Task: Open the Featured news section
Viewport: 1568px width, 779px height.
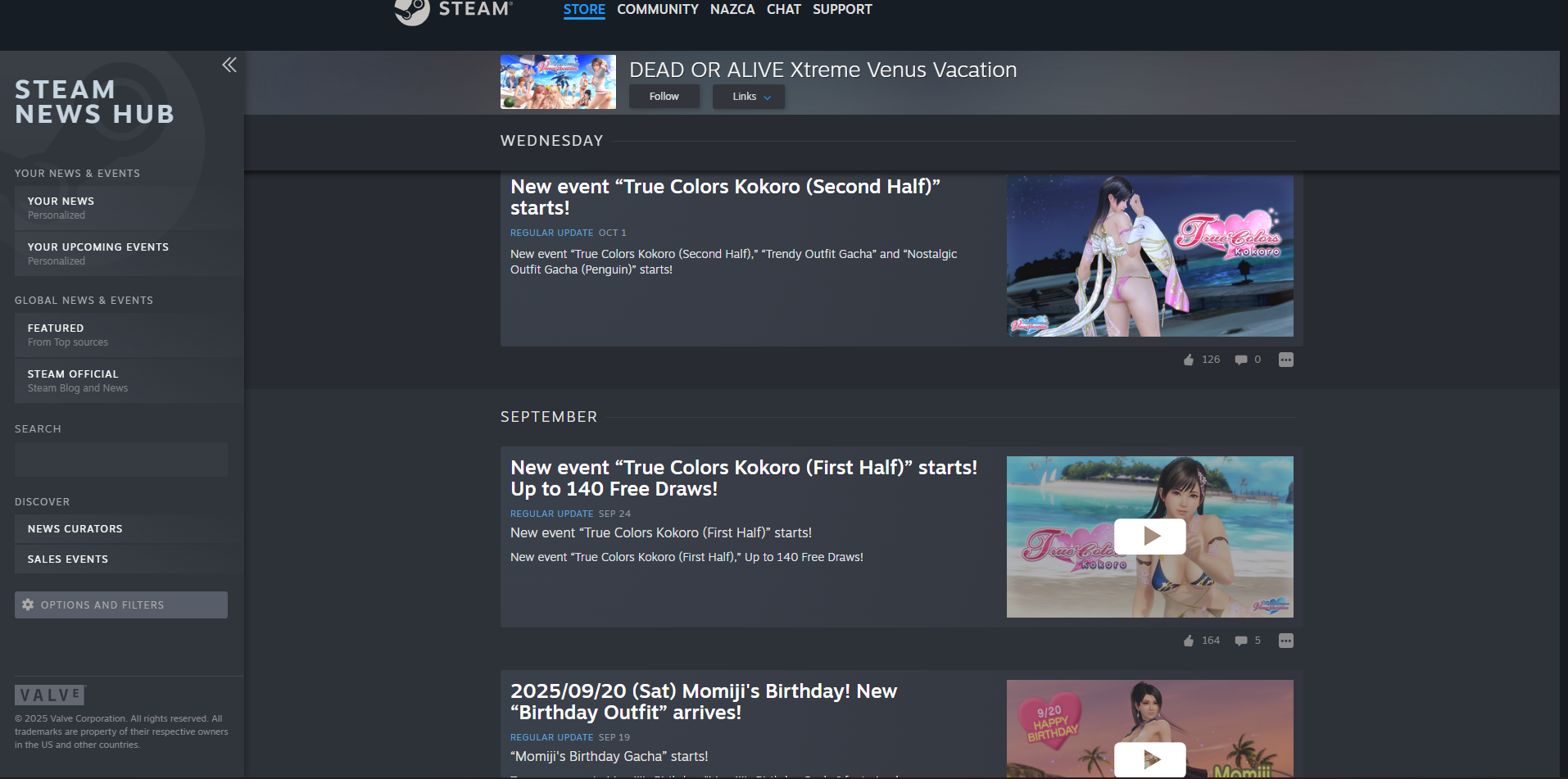Action: (x=129, y=335)
